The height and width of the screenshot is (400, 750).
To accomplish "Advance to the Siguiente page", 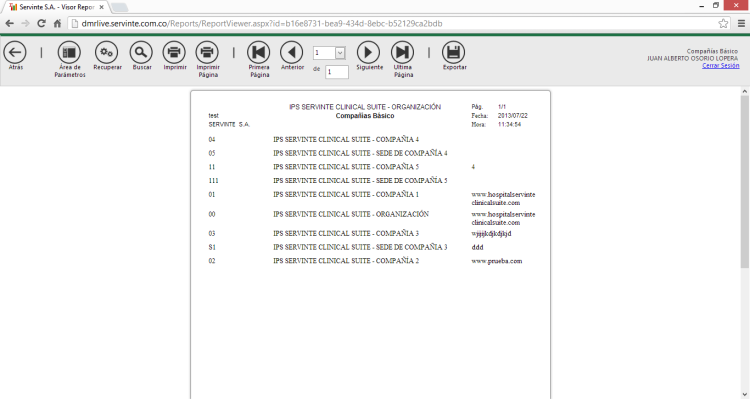I will [x=369, y=52].
